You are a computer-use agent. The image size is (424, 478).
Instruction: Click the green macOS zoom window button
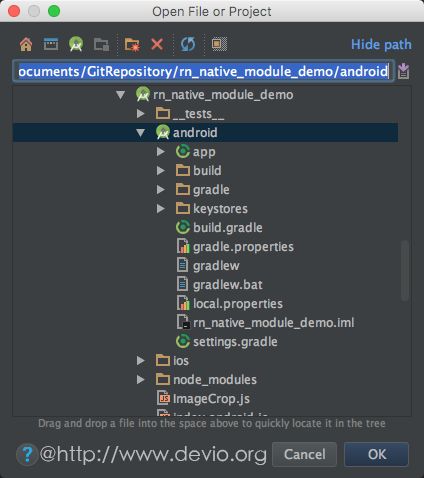coord(54,11)
